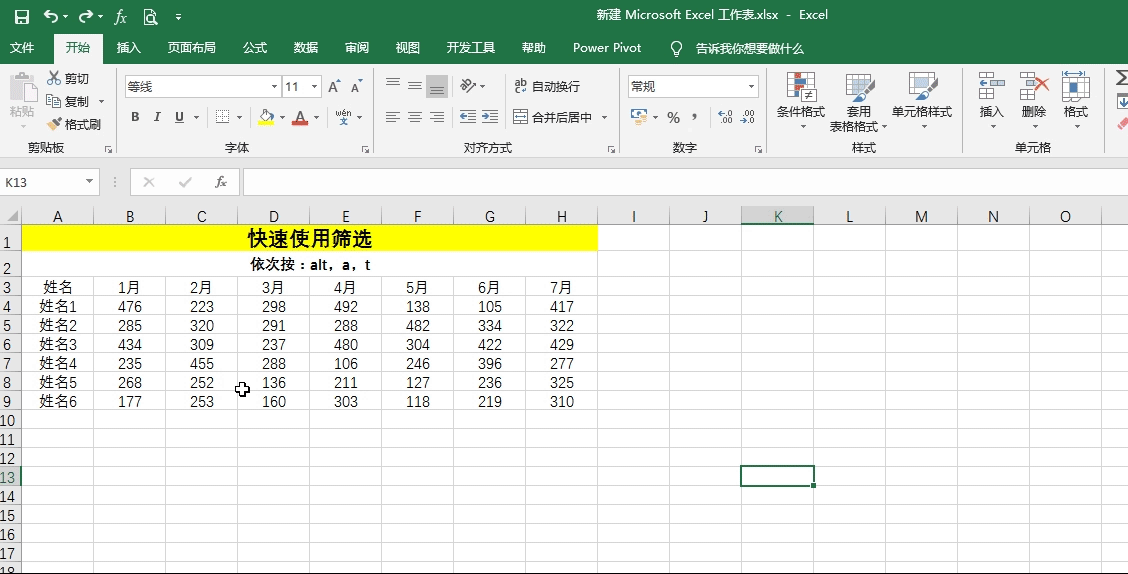
Task: Switch to the 插入 Insert tab
Action: click(x=128, y=47)
